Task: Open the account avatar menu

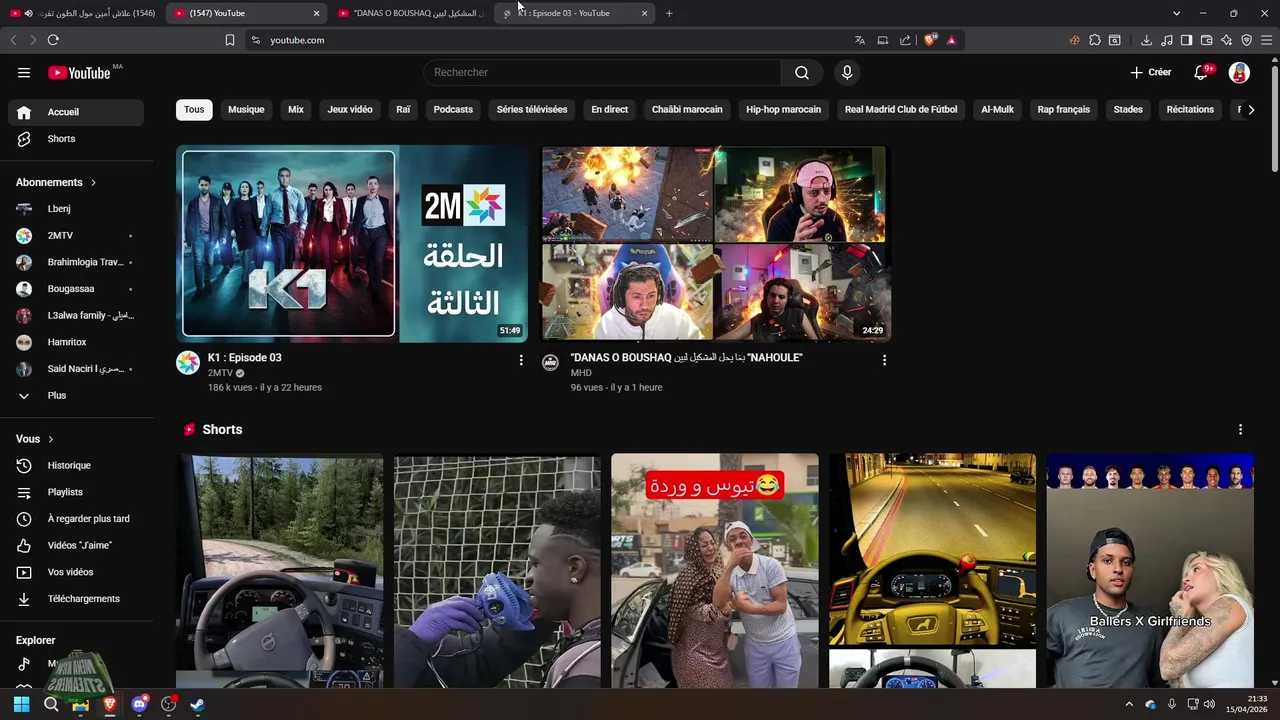Action: pos(1239,72)
